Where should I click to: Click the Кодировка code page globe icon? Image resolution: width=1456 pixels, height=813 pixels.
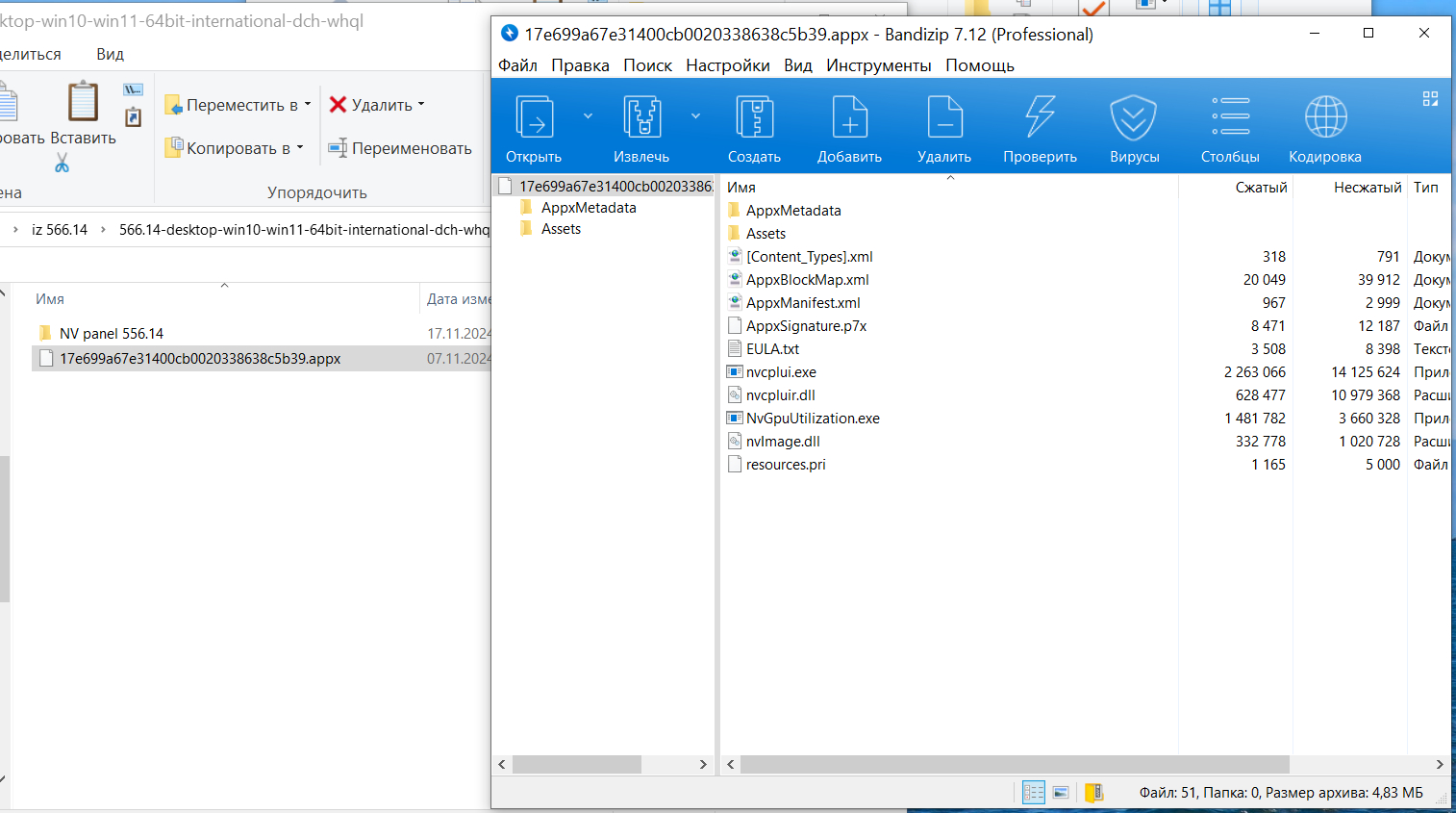(x=1325, y=117)
